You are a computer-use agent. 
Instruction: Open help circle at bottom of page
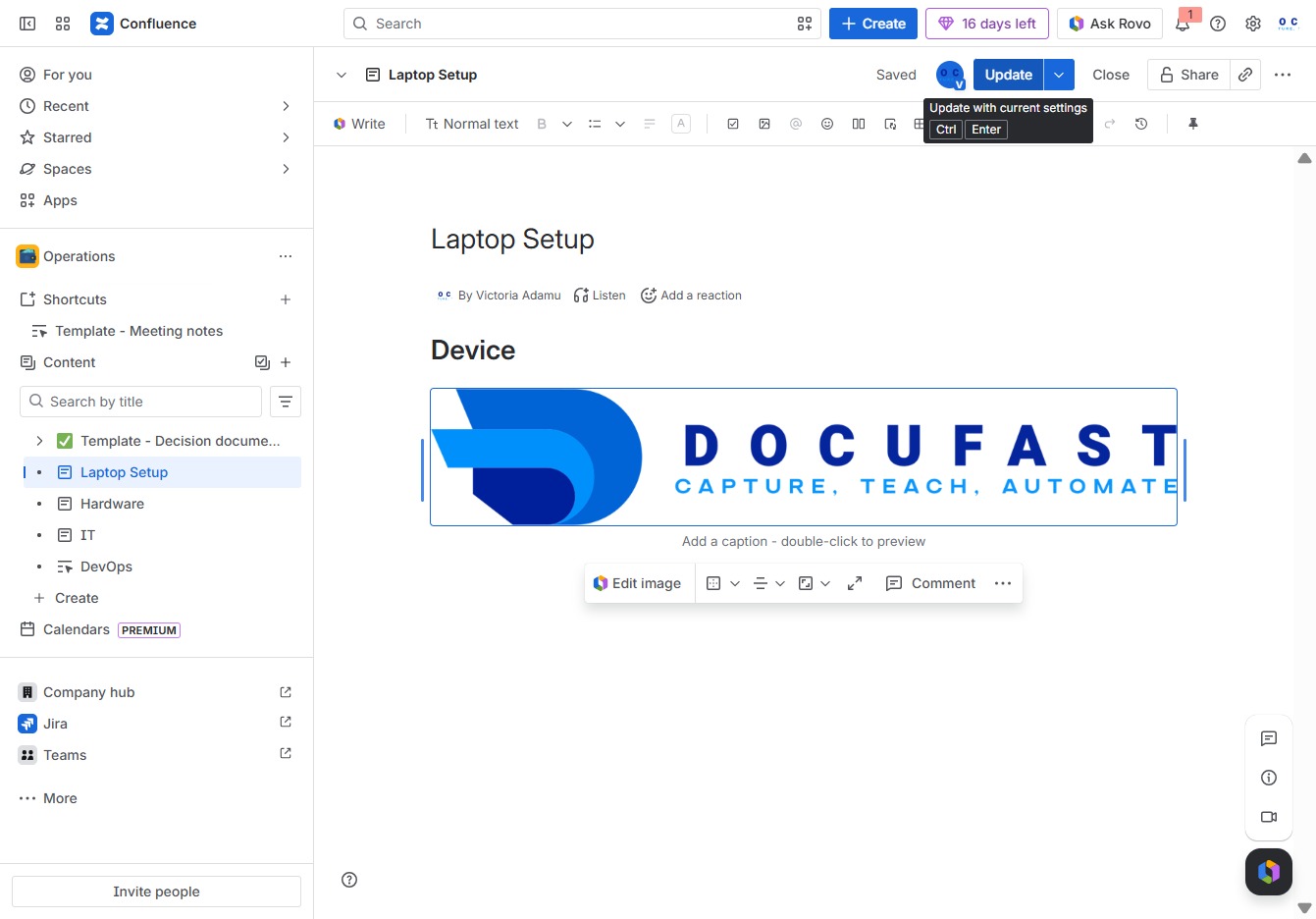click(x=349, y=880)
